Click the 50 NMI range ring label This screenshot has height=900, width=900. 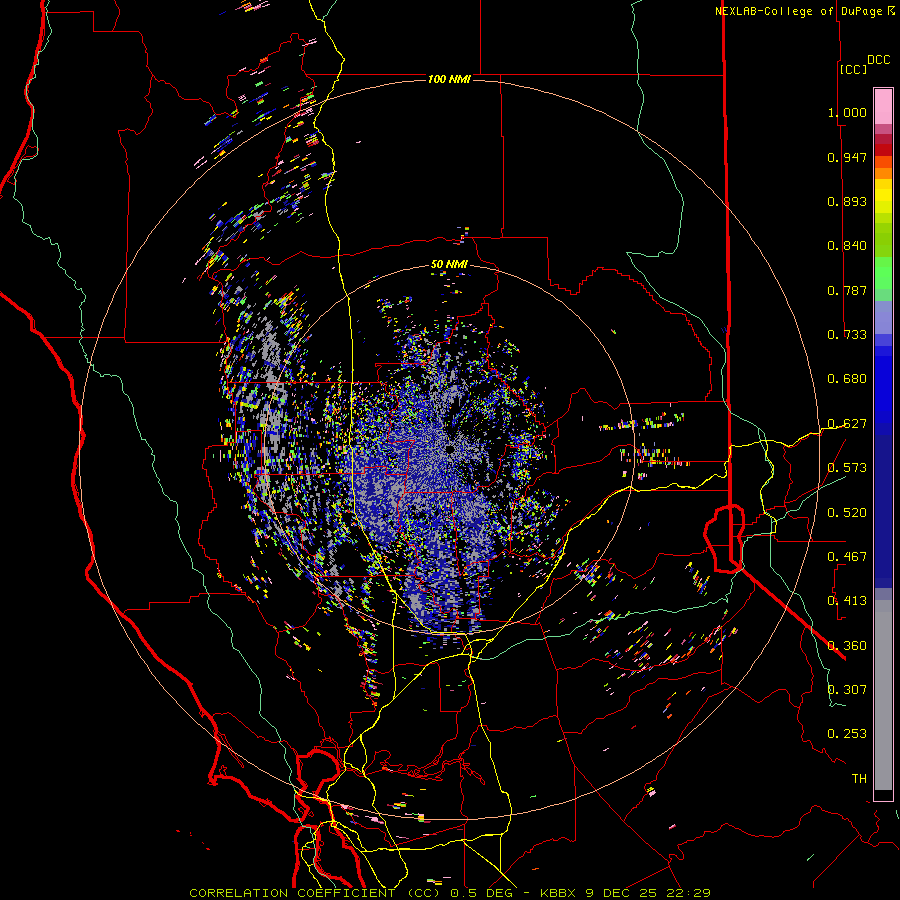[x=449, y=264]
